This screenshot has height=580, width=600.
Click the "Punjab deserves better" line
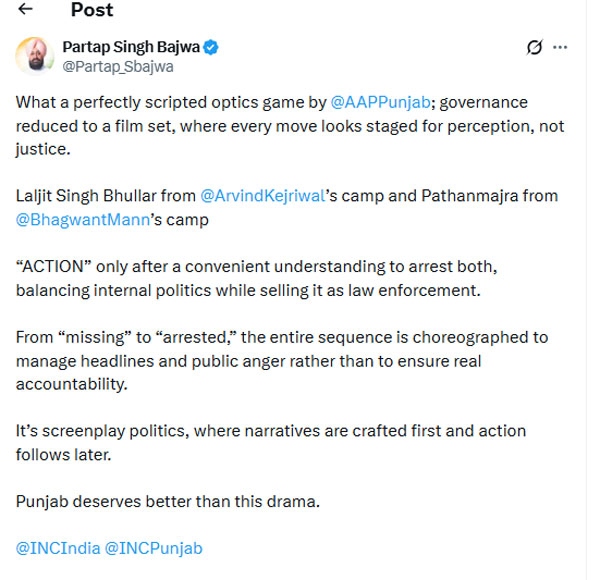coord(167,501)
